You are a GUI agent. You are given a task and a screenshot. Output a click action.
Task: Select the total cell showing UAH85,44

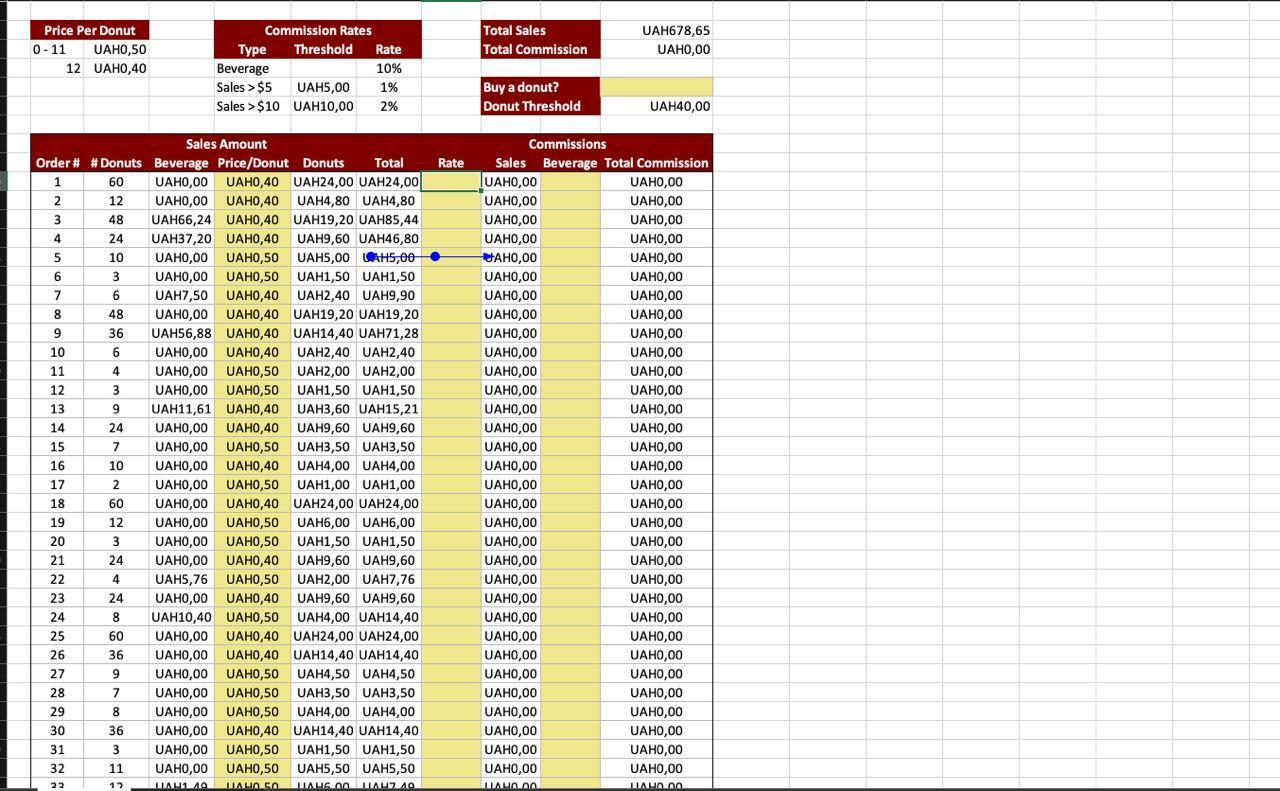point(388,220)
